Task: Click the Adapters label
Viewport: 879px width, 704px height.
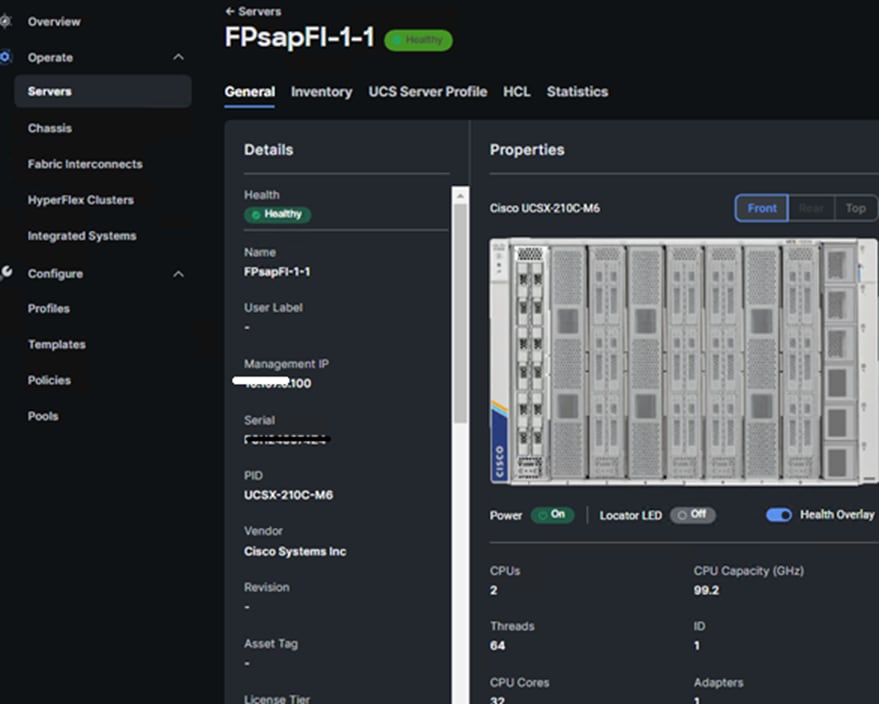Action: (x=718, y=683)
